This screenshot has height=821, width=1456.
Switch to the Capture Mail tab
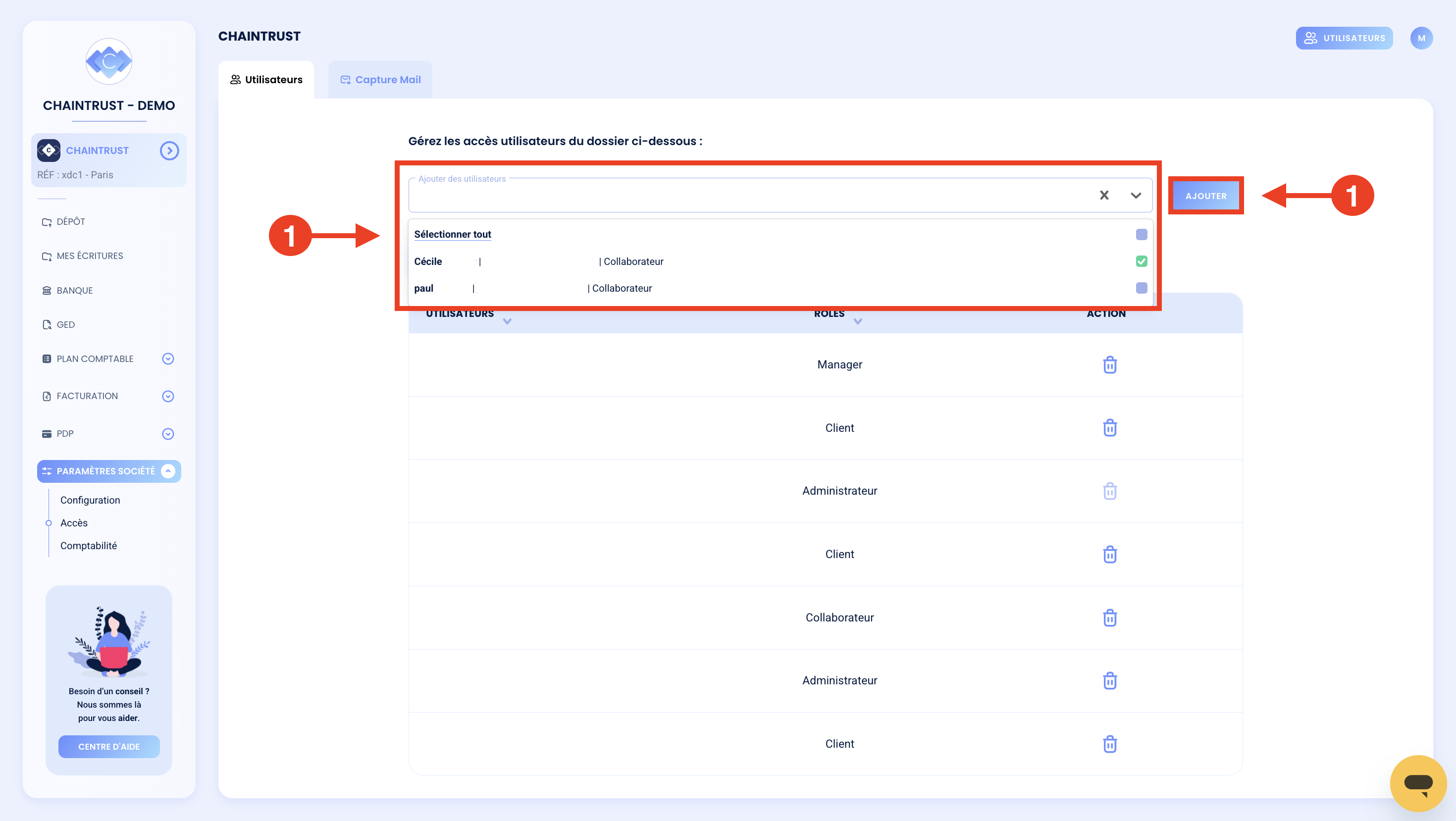click(x=380, y=80)
